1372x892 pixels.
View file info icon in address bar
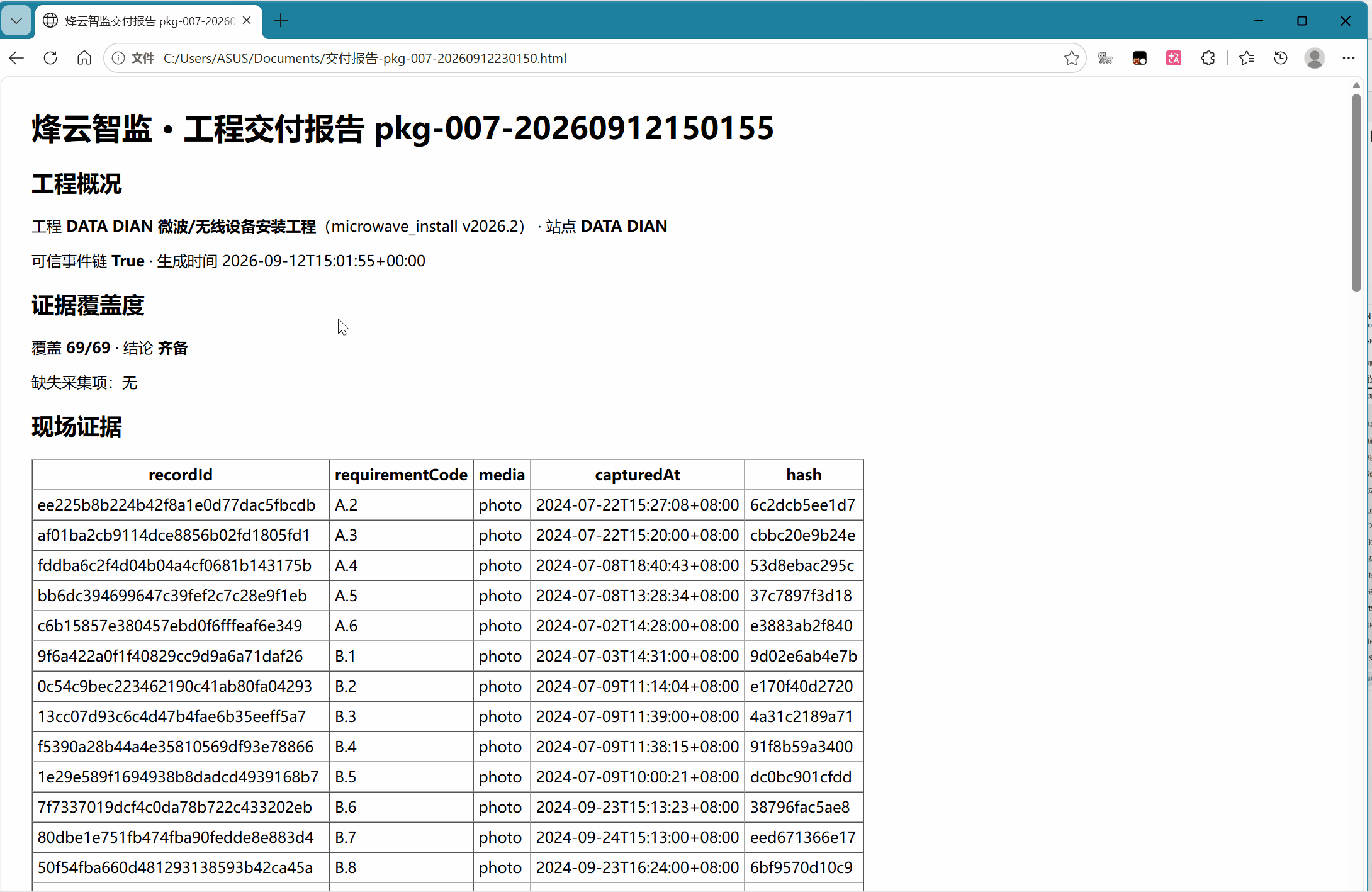(x=118, y=58)
